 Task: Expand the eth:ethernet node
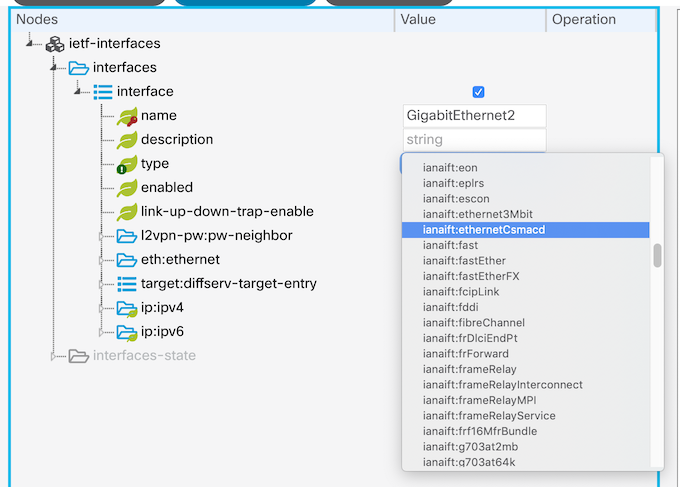point(101,260)
